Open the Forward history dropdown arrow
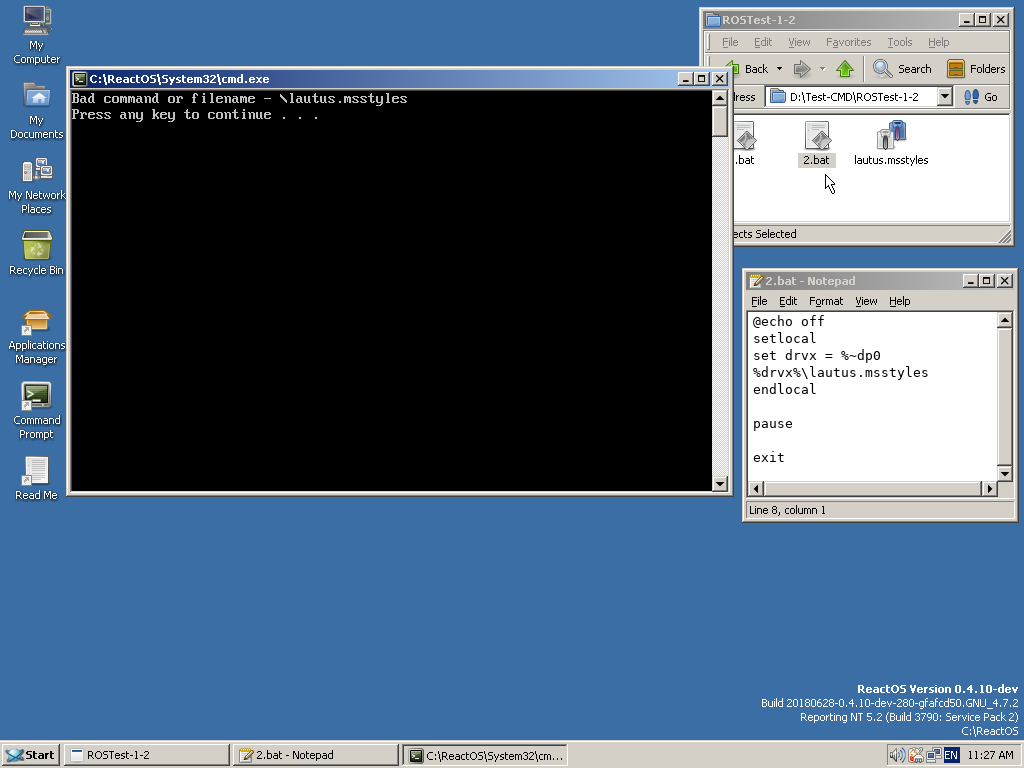 [822, 69]
